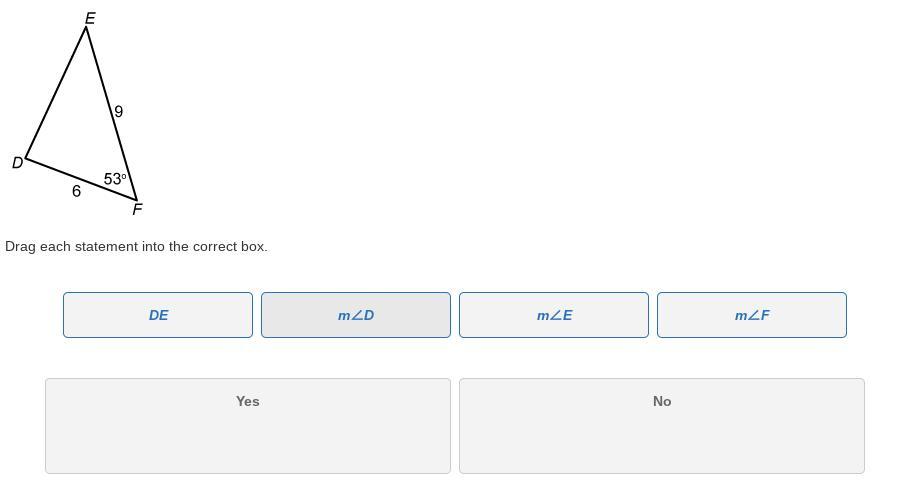Click the DE statement tile

158,315
